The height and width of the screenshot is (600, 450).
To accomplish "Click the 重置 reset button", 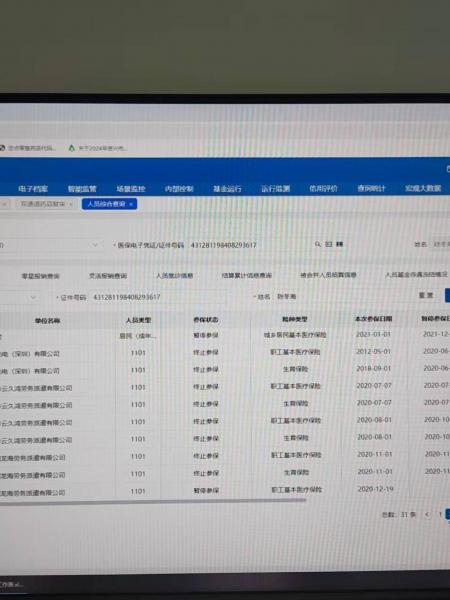I will (426, 295).
